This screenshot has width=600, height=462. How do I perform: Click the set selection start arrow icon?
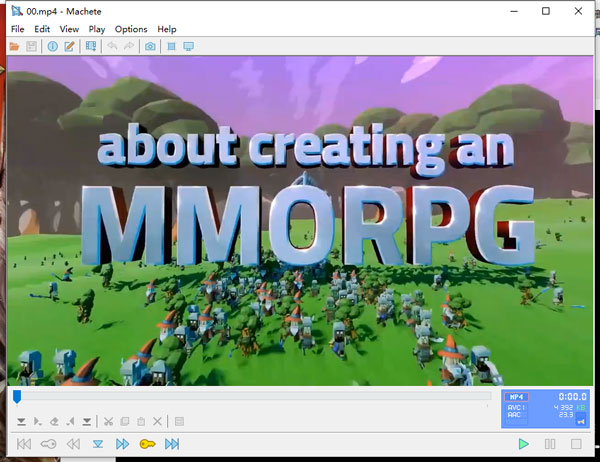tap(38, 422)
